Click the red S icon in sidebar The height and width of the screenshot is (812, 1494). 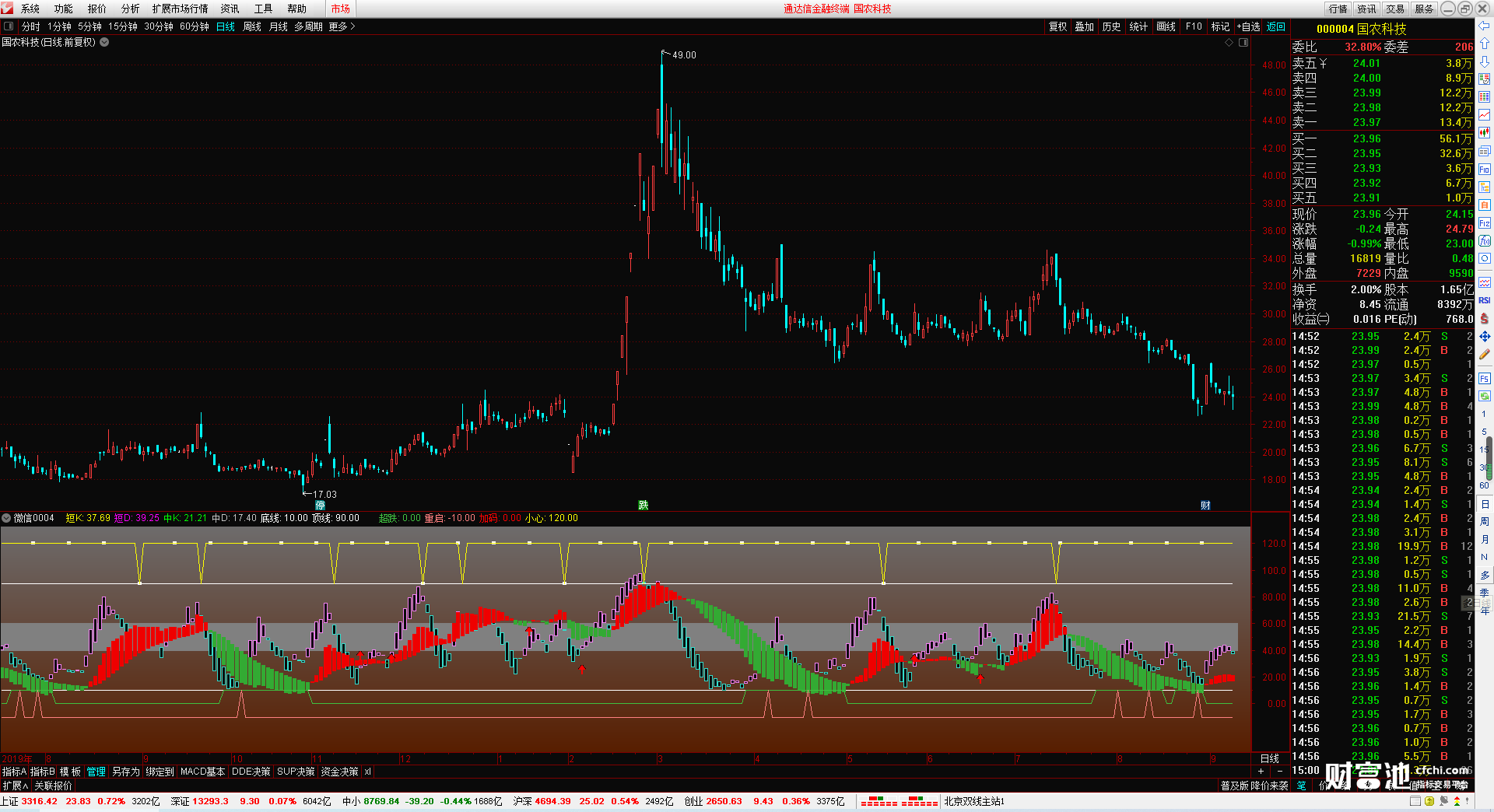pos(1485,318)
